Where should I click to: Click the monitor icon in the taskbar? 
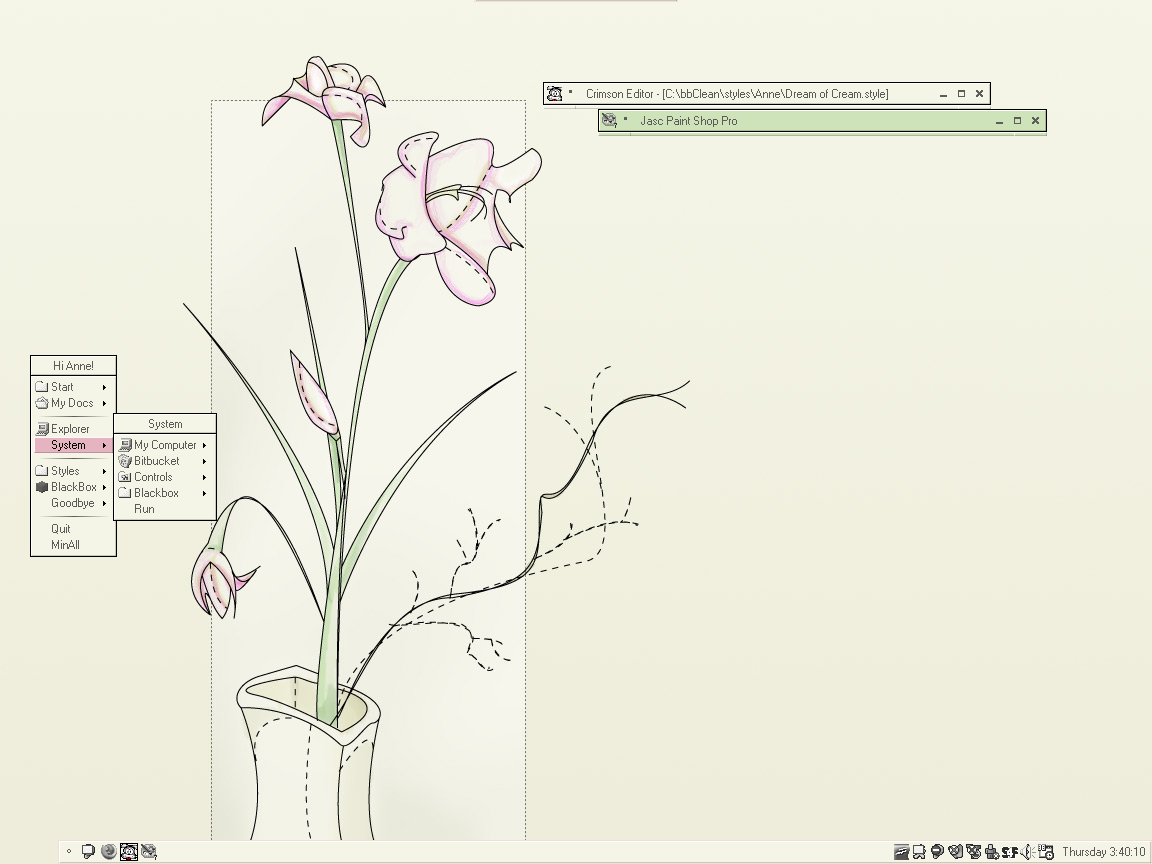[88, 852]
